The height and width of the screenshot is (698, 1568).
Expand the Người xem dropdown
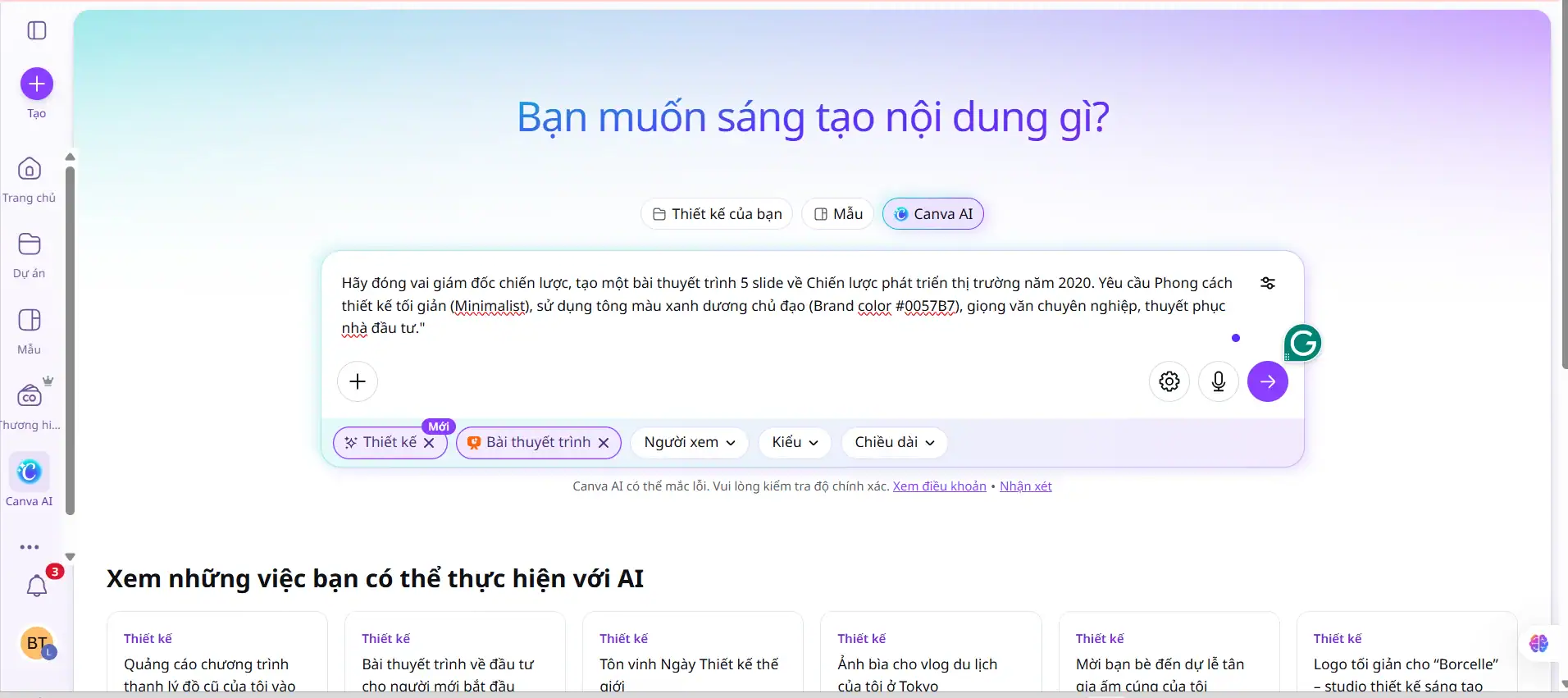(690, 443)
